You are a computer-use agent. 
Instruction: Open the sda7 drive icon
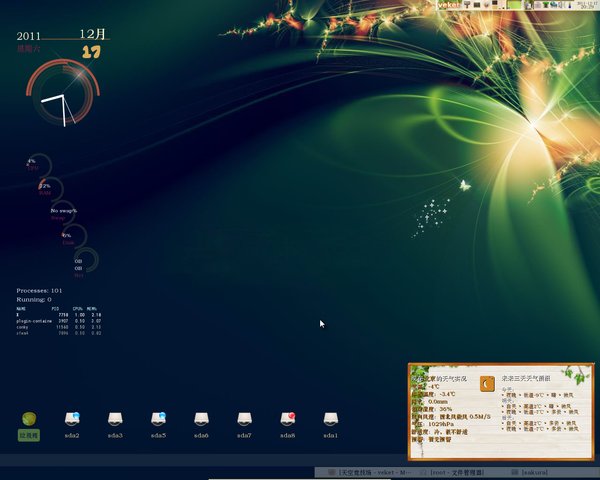click(x=244, y=420)
